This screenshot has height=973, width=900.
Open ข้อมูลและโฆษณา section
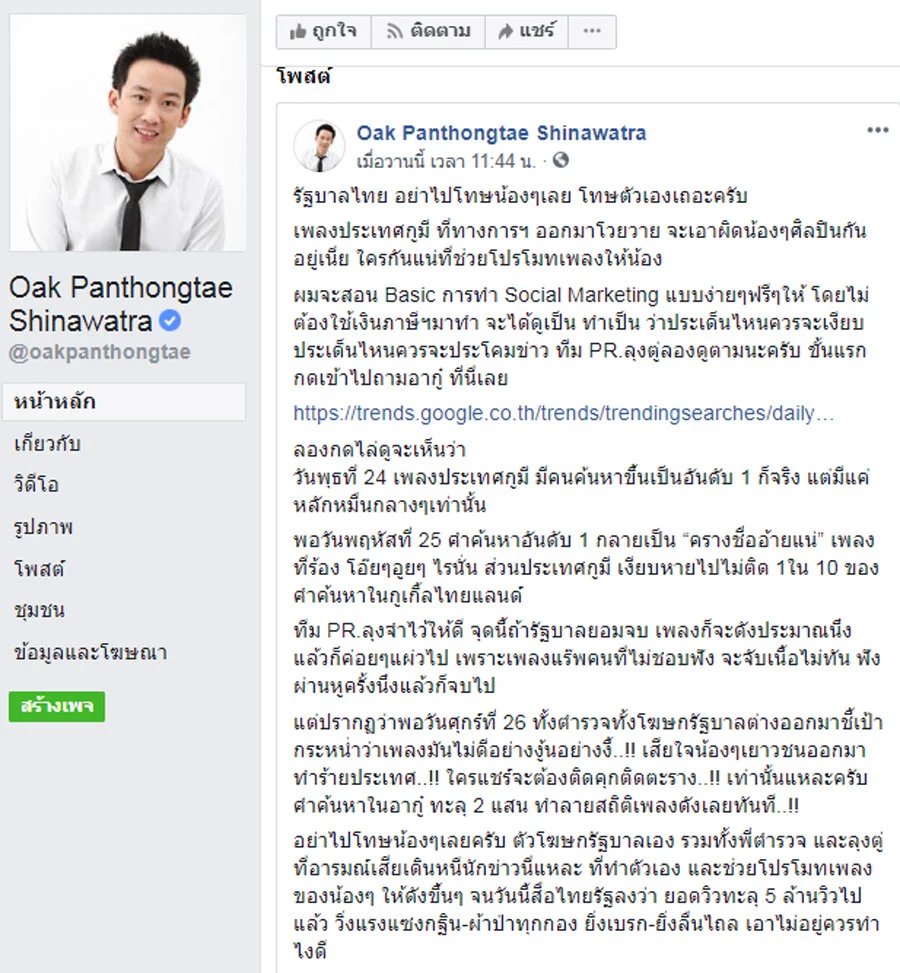[x=90, y=652]
